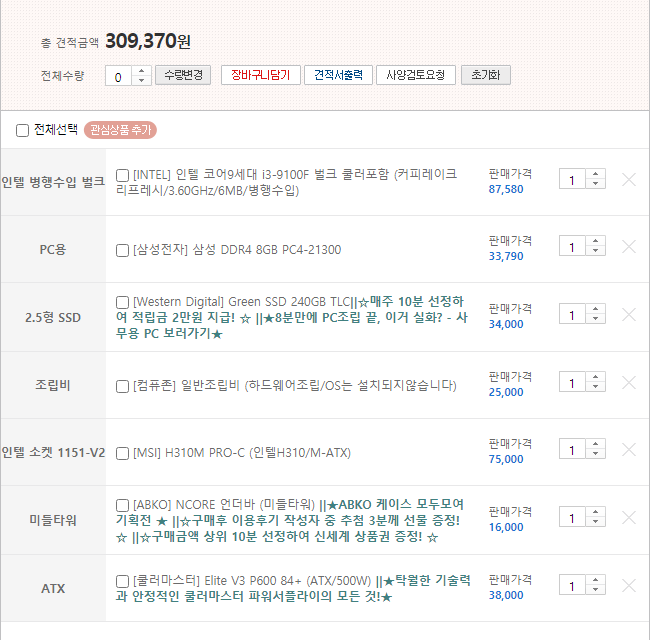This screenshot has height=640, width=650.
Task: Decrease quantity of Samsung DDR4 8GB
Action: tap(596, 250)
